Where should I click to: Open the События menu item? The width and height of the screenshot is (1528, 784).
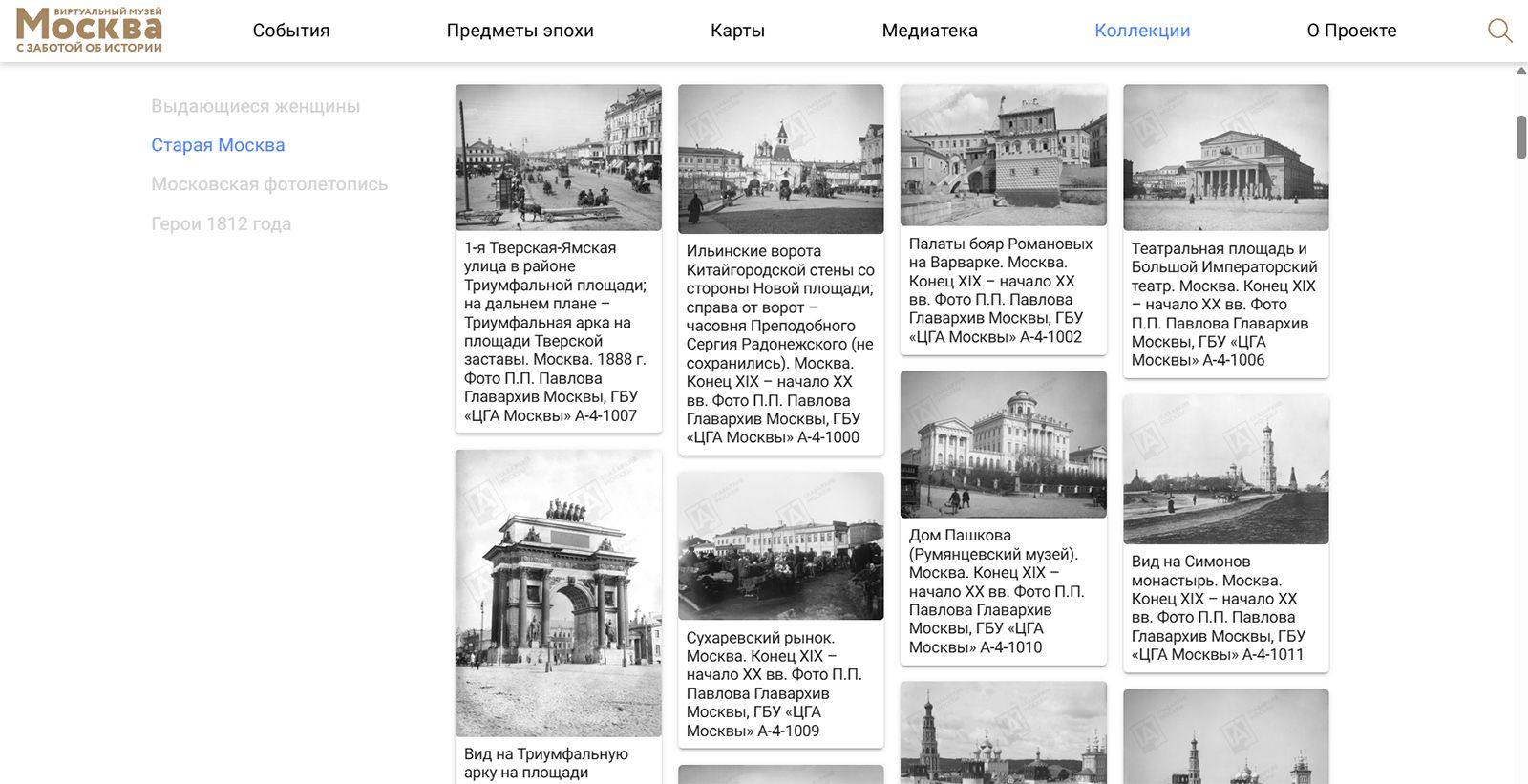(x=291, y=31)
